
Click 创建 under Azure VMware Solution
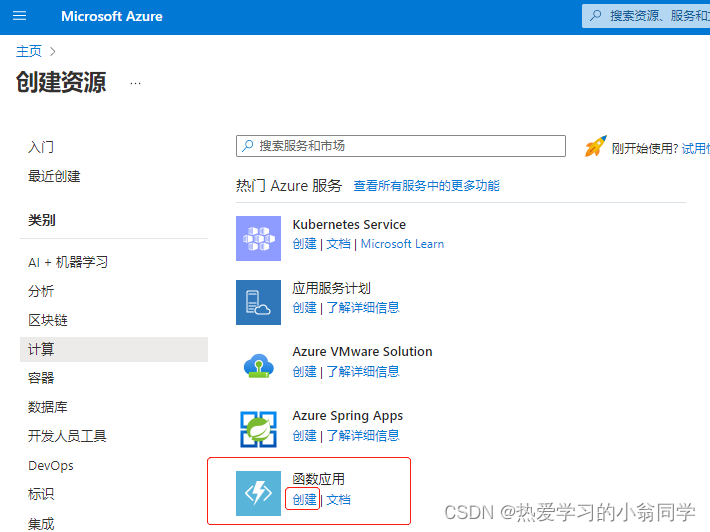[x=304, y=372]
